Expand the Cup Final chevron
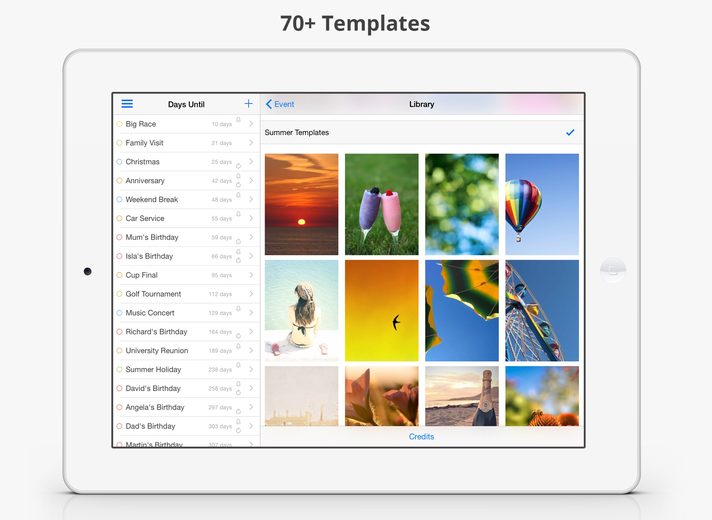This screenshot has width=712, height=520. [x=251, y=275]
